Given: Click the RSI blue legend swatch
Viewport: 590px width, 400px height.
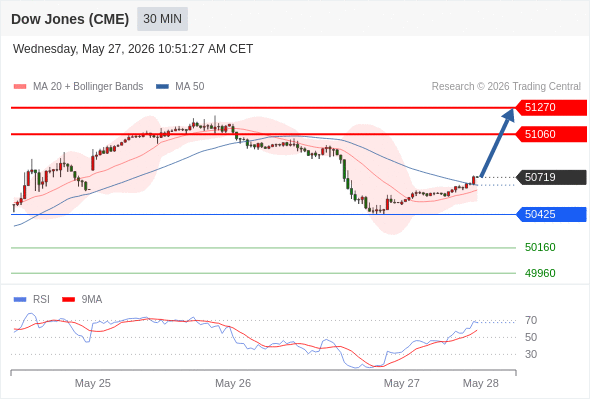Looking at the screenshot, I should (20, 300).
